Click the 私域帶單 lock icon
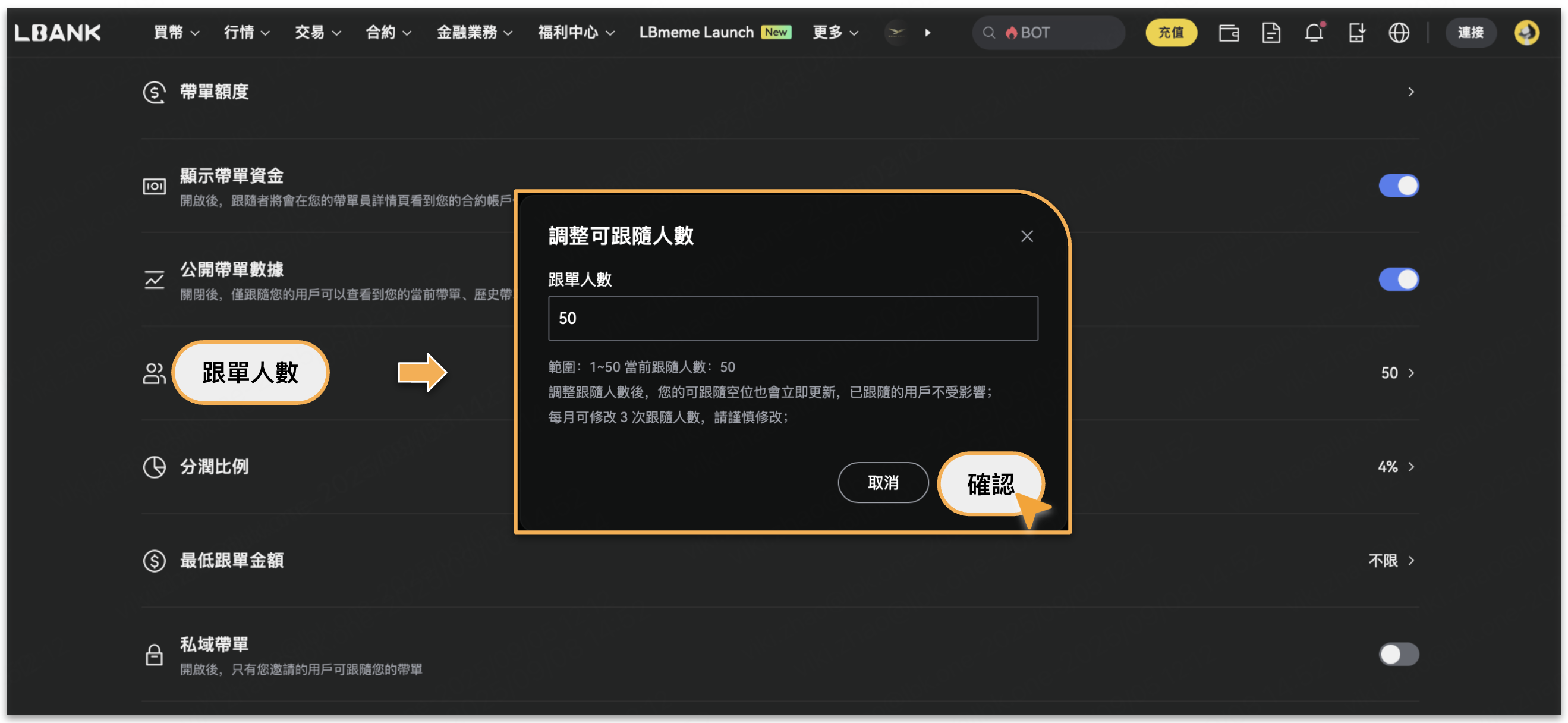Viewport: 1568px width, 723px height. (154, 655)
